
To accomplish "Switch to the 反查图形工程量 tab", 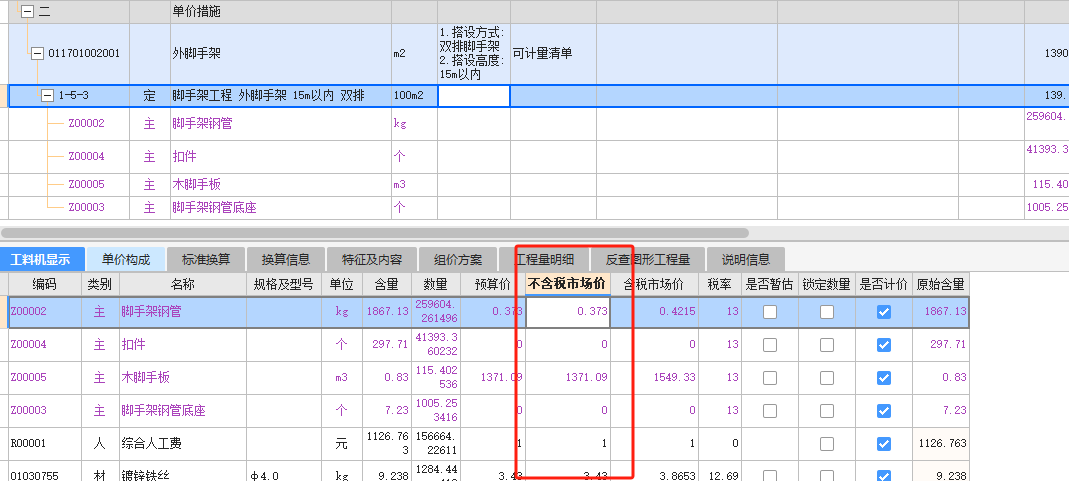I will [x=647, y=260].
